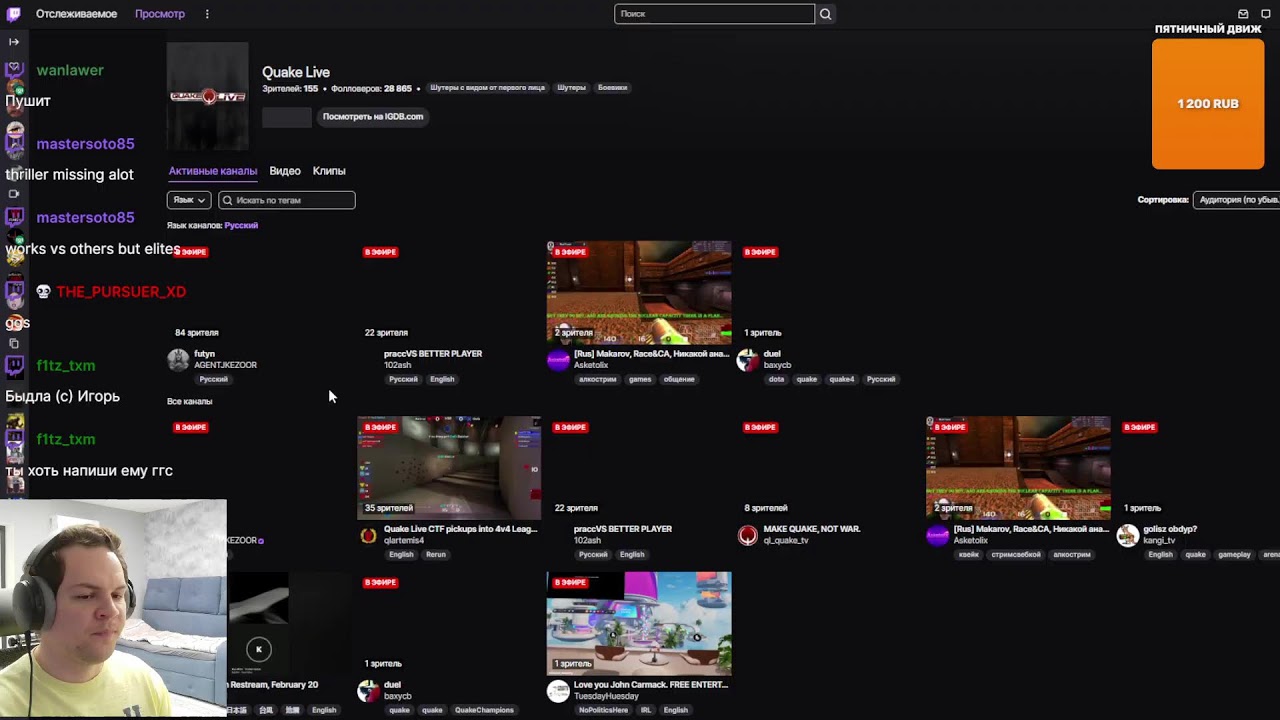Screen dimensions: 1280x720
Task: Select the Активные каналы tab
Action: pos(213,171)
